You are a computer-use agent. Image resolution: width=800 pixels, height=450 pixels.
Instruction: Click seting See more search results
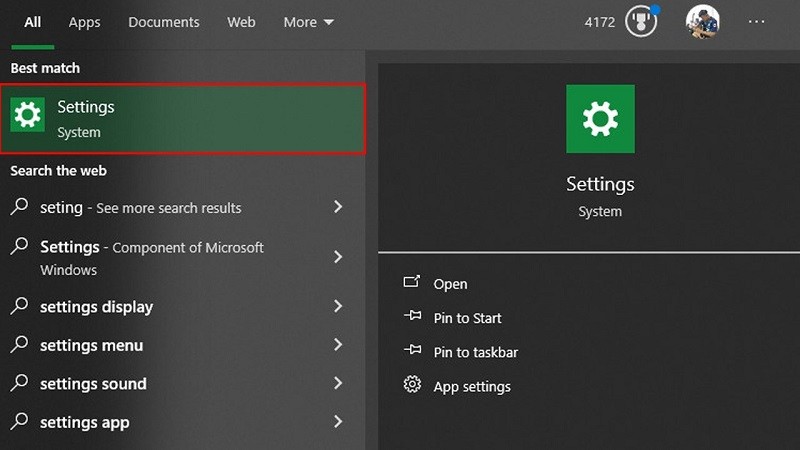click(140, 208)
